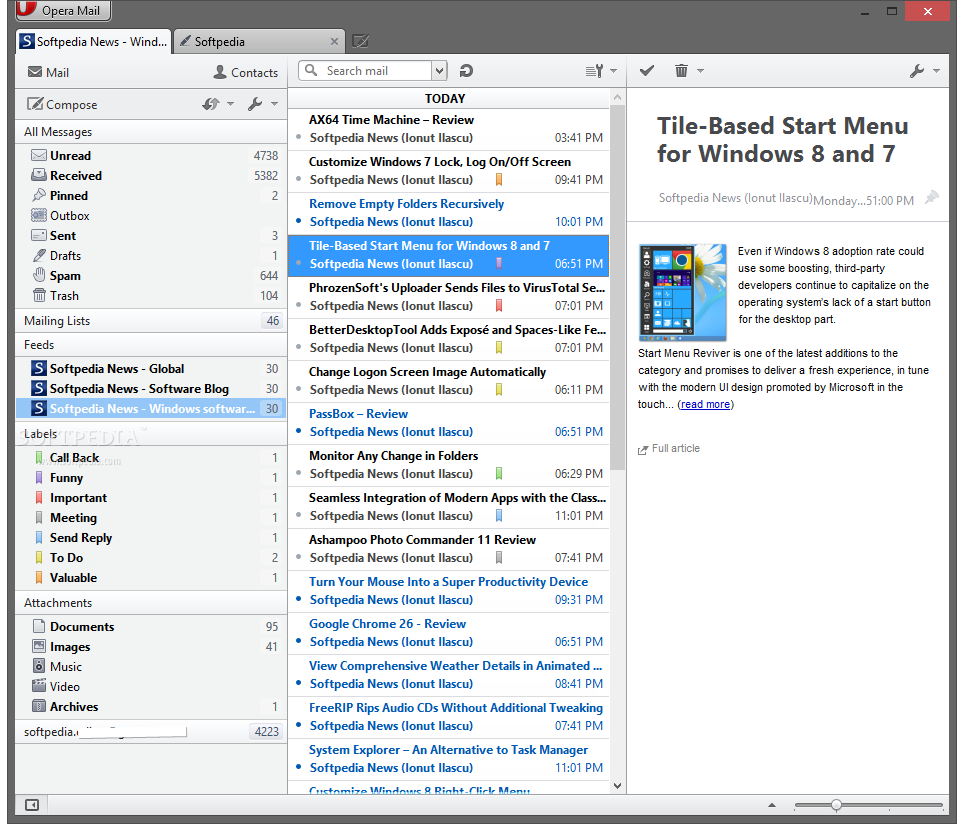Click the Contacts button
Image resolution: width=957 pixels, height=824 pixels.
click(245, 72)
